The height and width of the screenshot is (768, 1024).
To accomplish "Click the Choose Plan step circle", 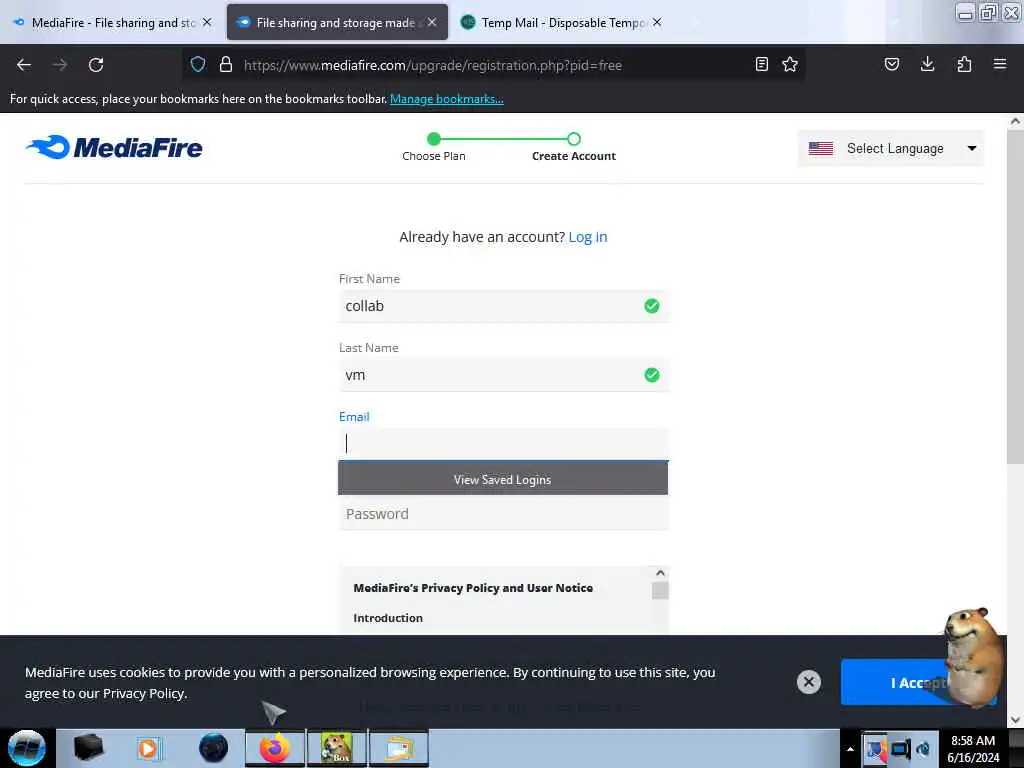I will click(434, 138).
